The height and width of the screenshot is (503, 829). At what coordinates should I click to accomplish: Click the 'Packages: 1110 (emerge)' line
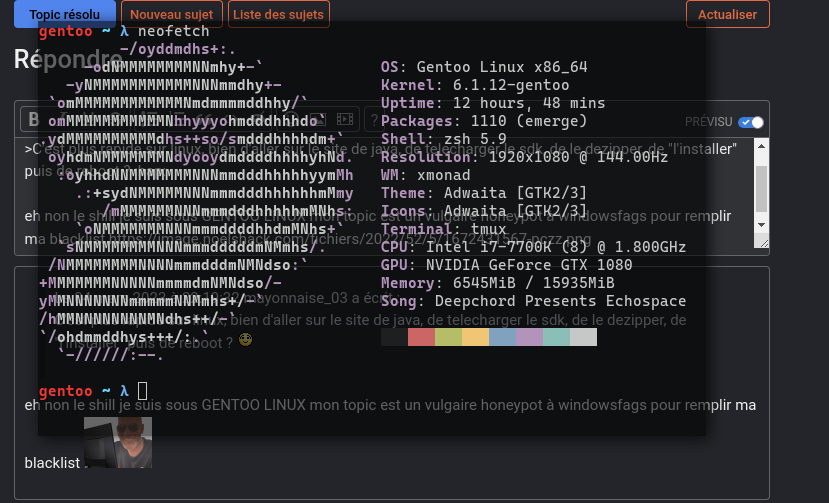click(x=484, y=121)
